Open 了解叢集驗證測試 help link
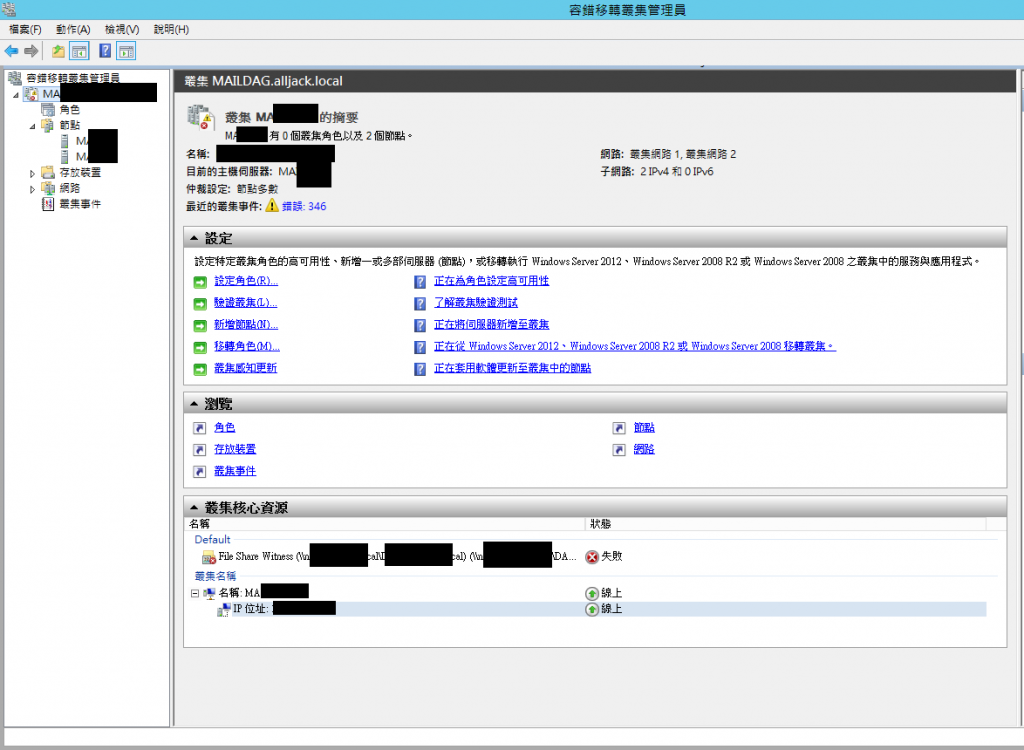1024x750 pixels. click(476, 302)
